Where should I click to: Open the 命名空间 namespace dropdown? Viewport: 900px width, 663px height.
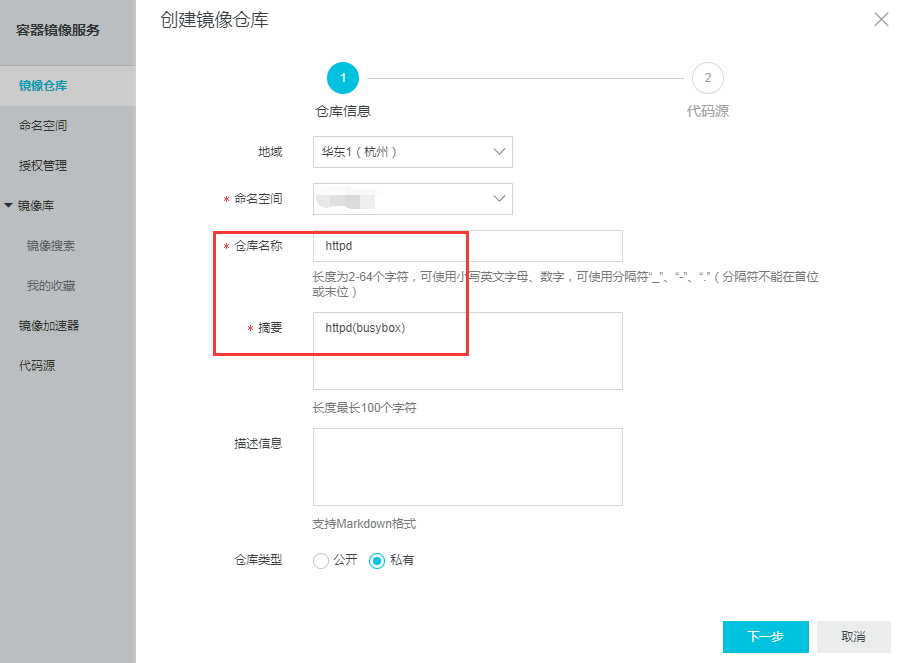pyautogui.click(x=412, y=199)
